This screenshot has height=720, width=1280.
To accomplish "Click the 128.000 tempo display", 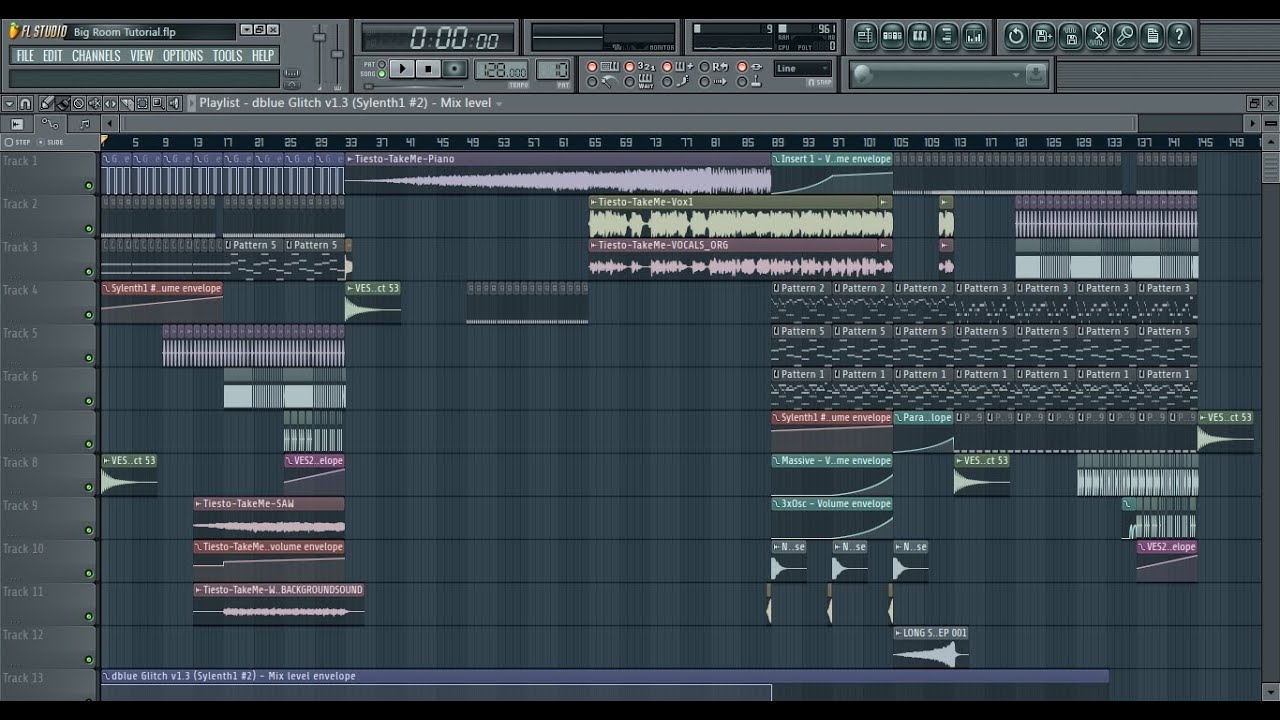I will click(501, 70).
